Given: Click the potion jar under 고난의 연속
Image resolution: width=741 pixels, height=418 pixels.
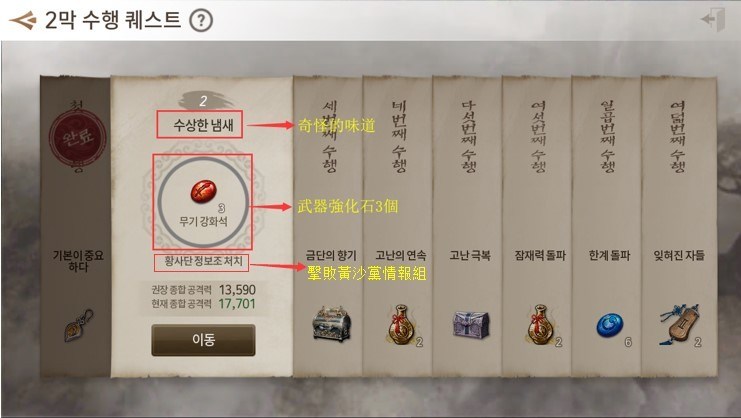Looking at the screenshot, I should (402, 324).
